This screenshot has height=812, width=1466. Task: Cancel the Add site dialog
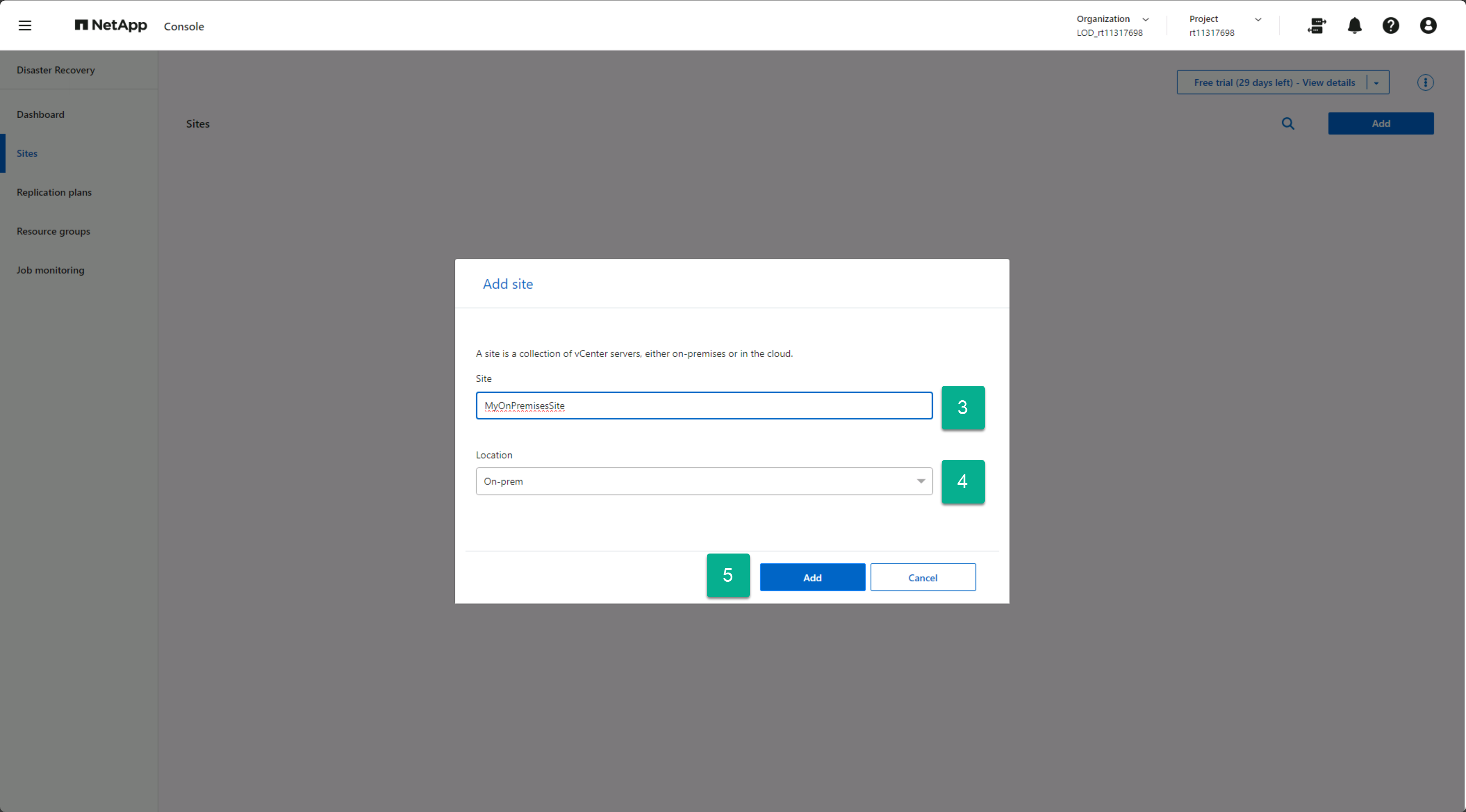click(923, 578)
